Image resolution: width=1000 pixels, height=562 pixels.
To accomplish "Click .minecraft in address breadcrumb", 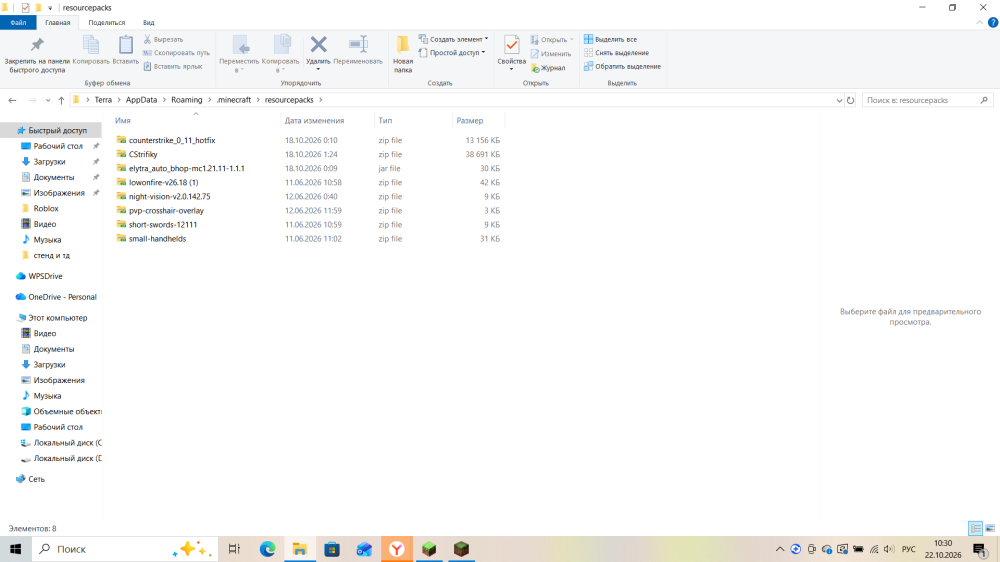I will (233, 100).
